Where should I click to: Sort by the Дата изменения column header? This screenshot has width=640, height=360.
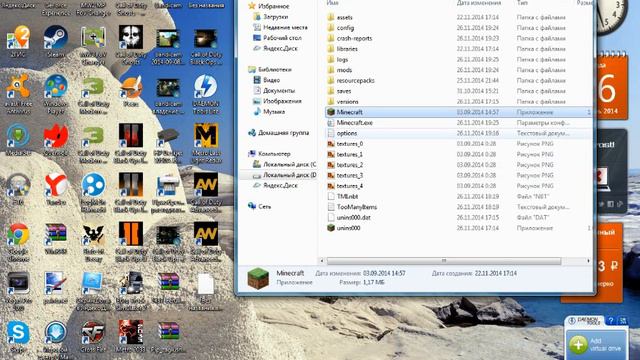[479, 3]
